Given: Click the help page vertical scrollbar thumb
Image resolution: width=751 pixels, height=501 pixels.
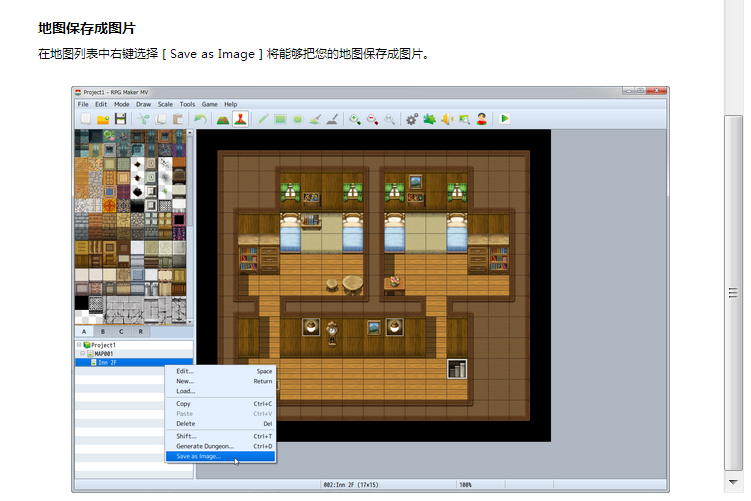Looking at the screenshot, I should (733, 293).
